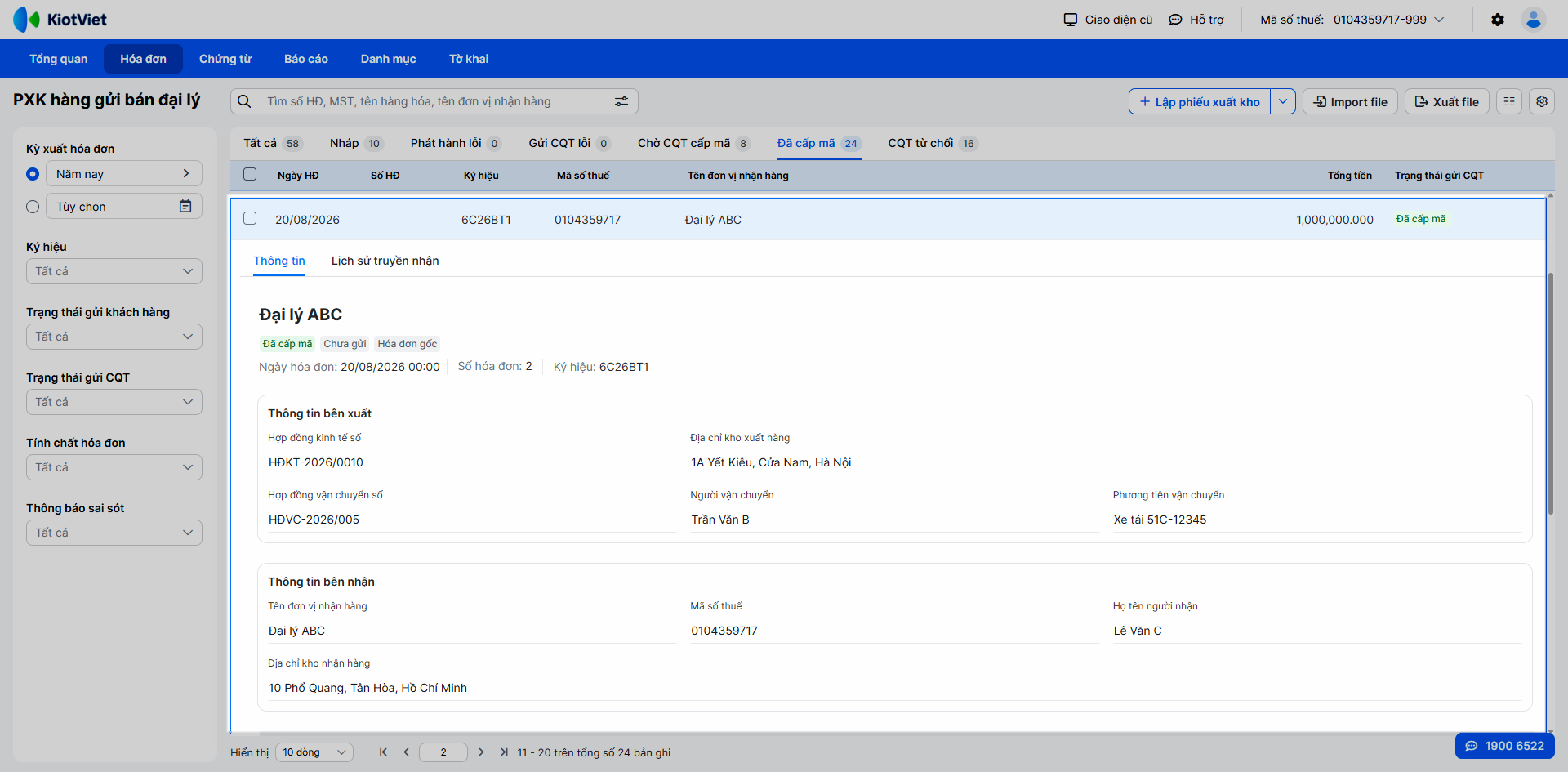
Task: Click Xuất file export button
Action: pyautogui.click(x=1446, y=101)
